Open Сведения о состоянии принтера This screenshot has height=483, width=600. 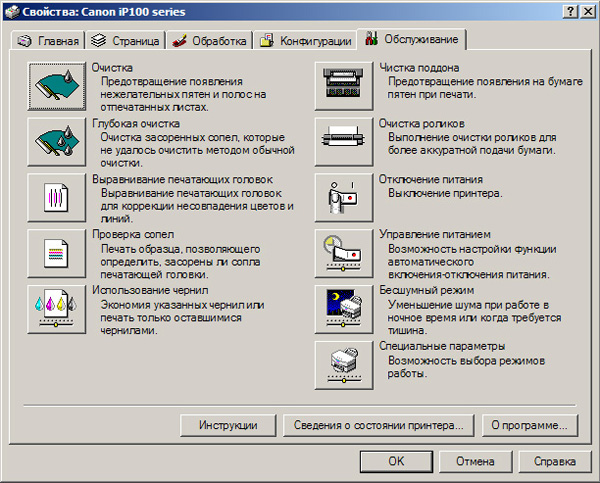pos(378,425)
